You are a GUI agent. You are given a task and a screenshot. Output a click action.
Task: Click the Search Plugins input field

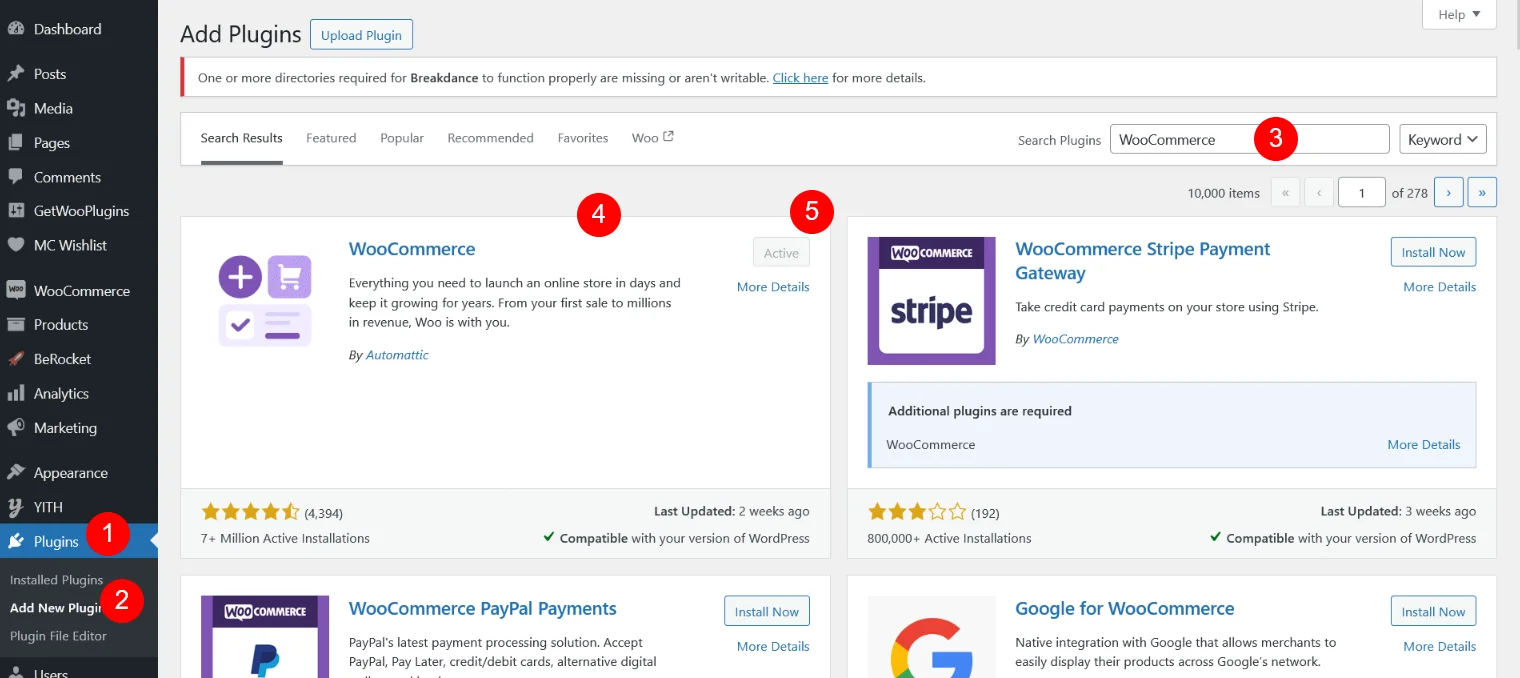click(1250, 139)
